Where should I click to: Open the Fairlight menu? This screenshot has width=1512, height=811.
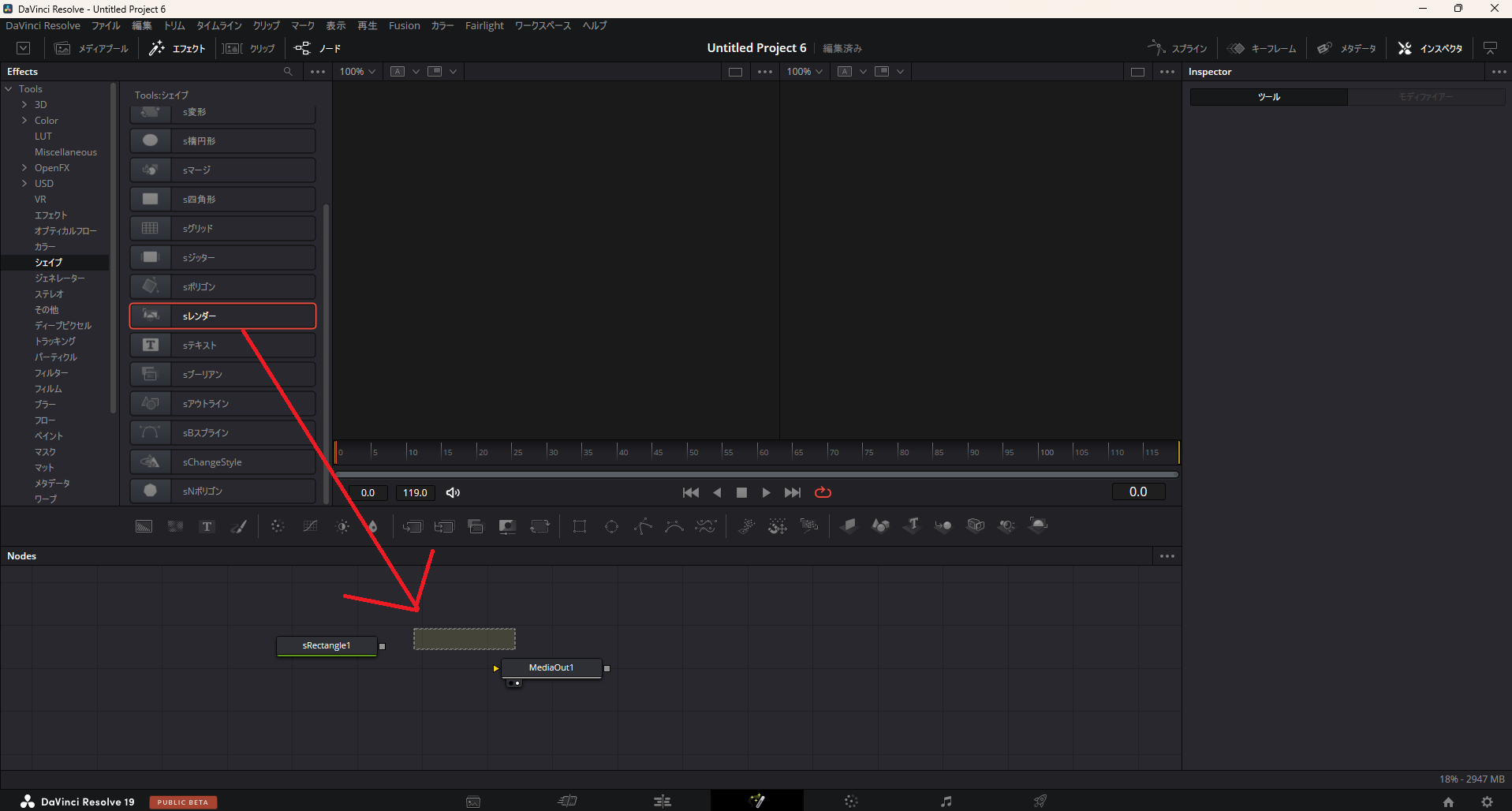[484, 26]
